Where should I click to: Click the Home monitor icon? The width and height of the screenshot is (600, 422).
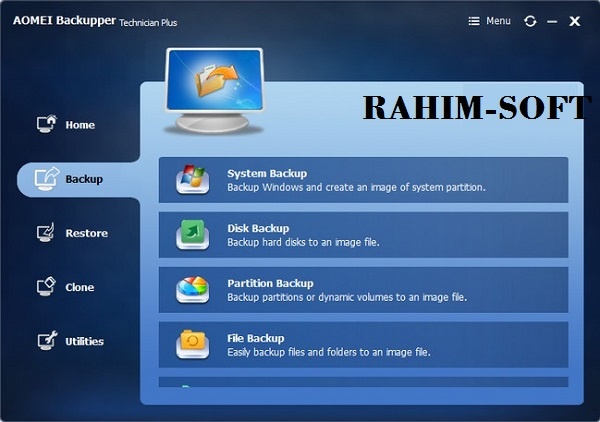[46, 124]
